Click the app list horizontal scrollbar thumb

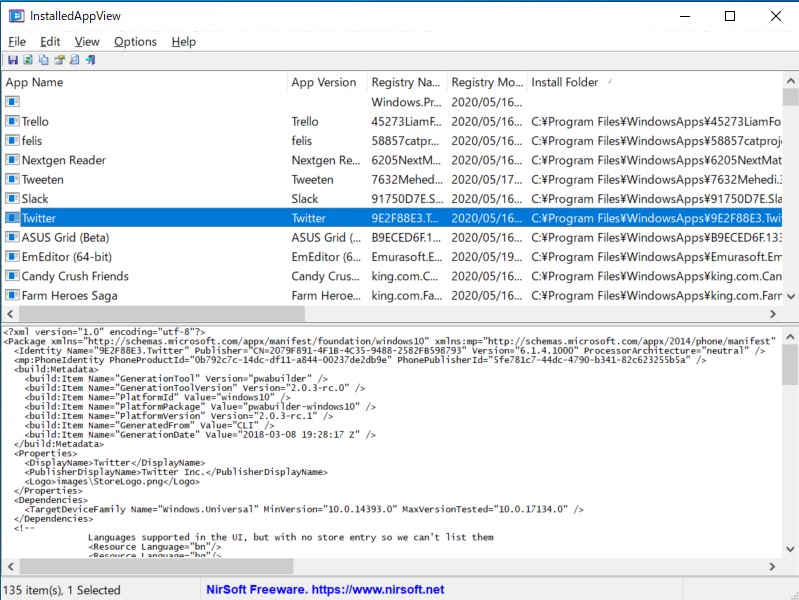pos(162,314)
